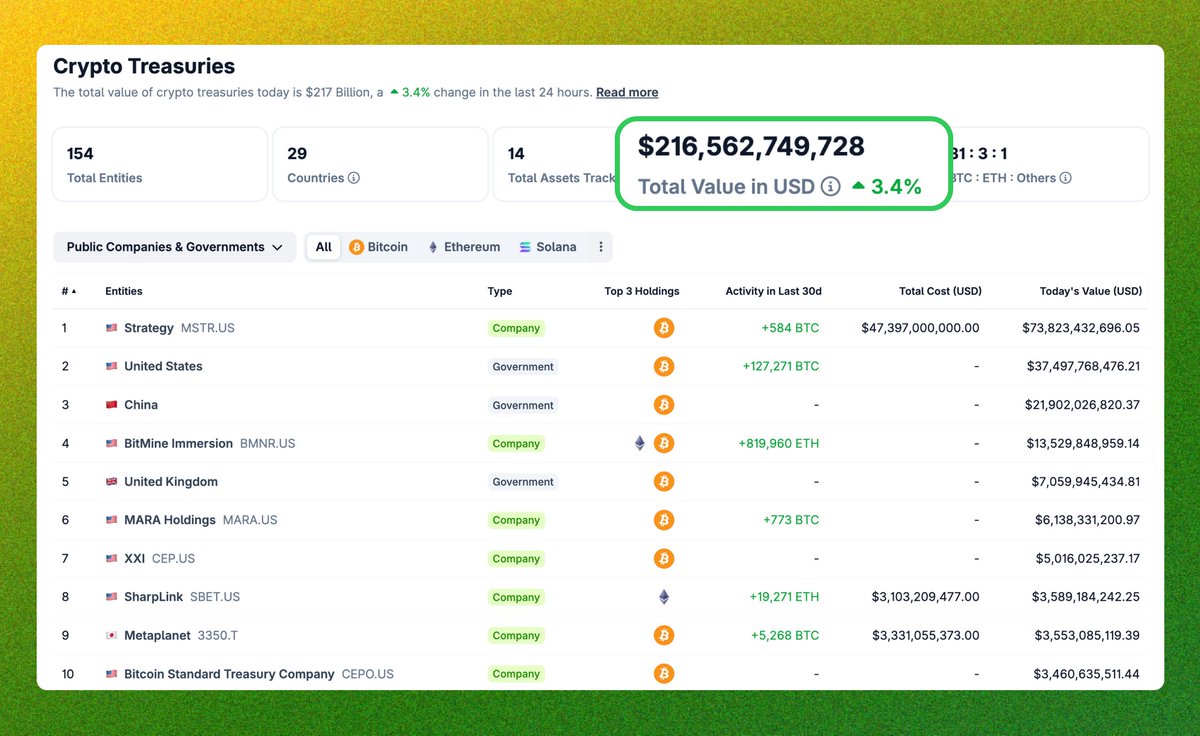1200x736 pixels.
Task: Click the Entities column header
Action: point(124,291)
